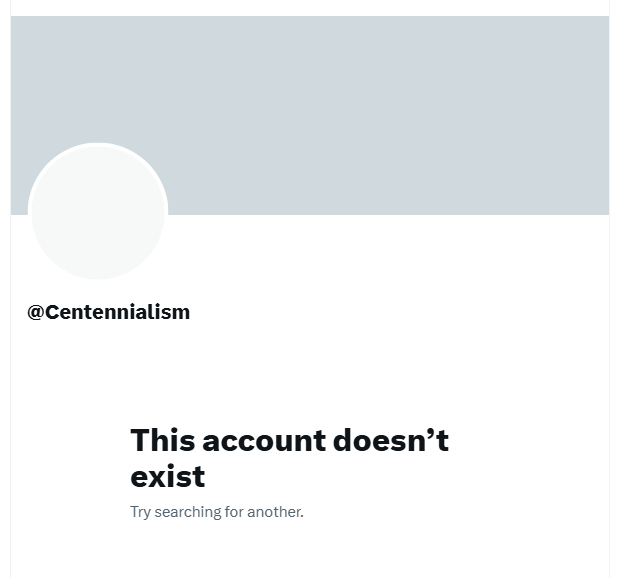The width and height of the screenshot is (622, 578).
Task: Click the "Try searching for another." message
Action: click(217, 512)
